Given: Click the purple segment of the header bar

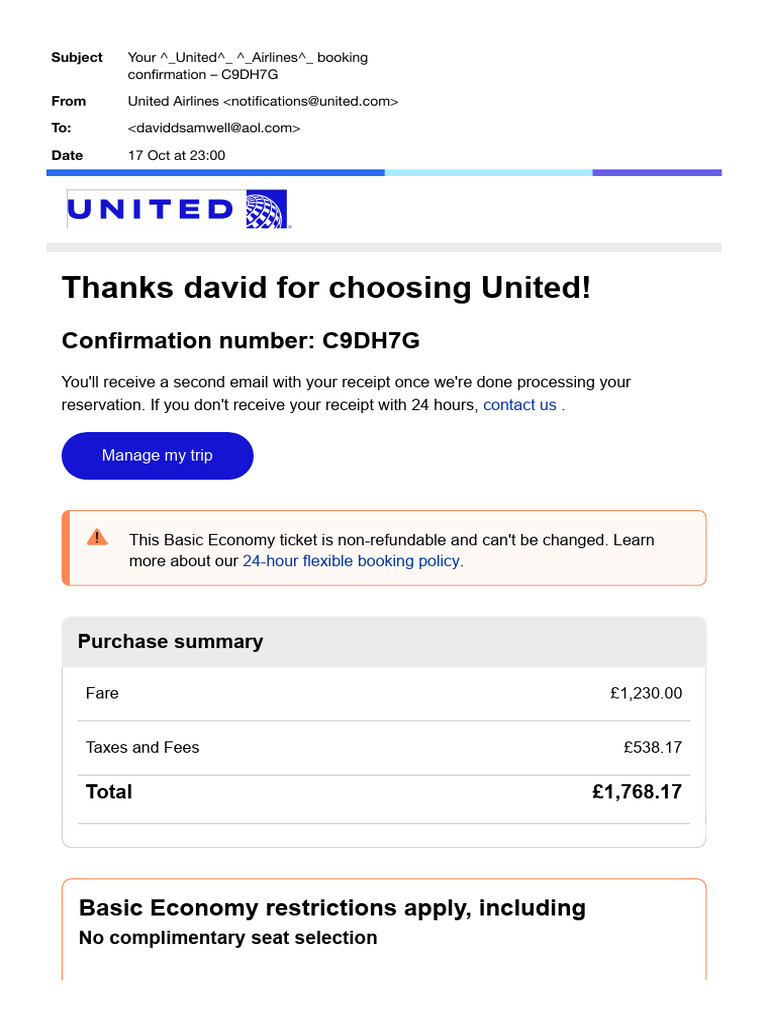Looking at the screenshot, I should point(656,173).
